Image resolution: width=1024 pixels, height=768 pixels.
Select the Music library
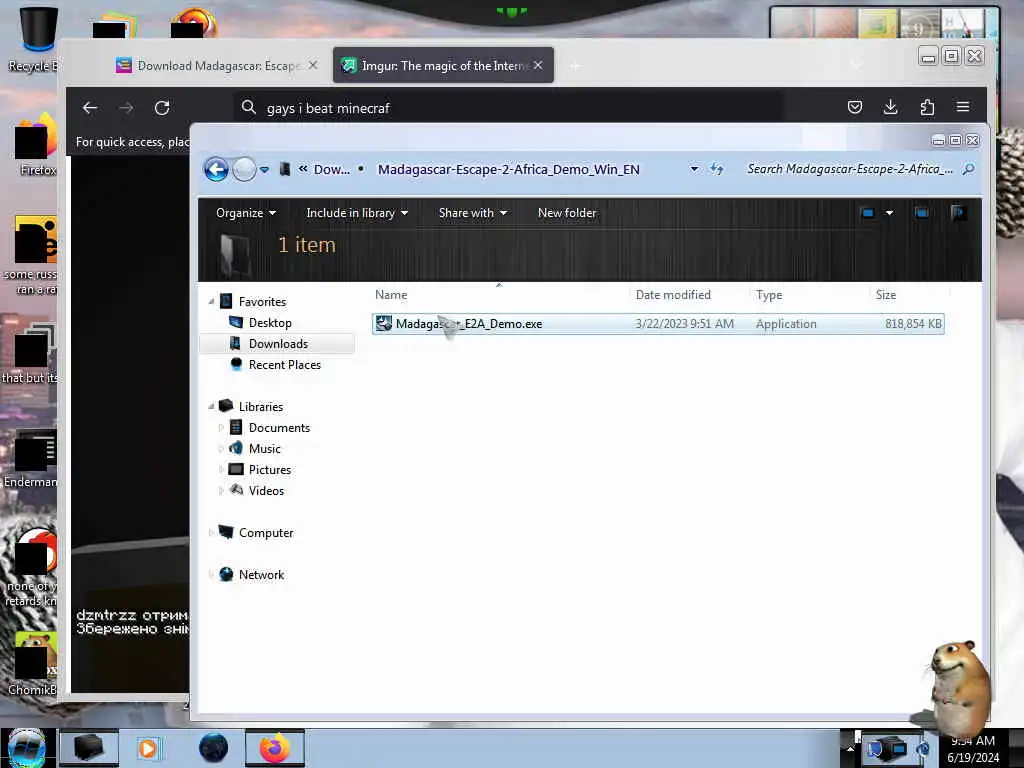coord(264,449)
